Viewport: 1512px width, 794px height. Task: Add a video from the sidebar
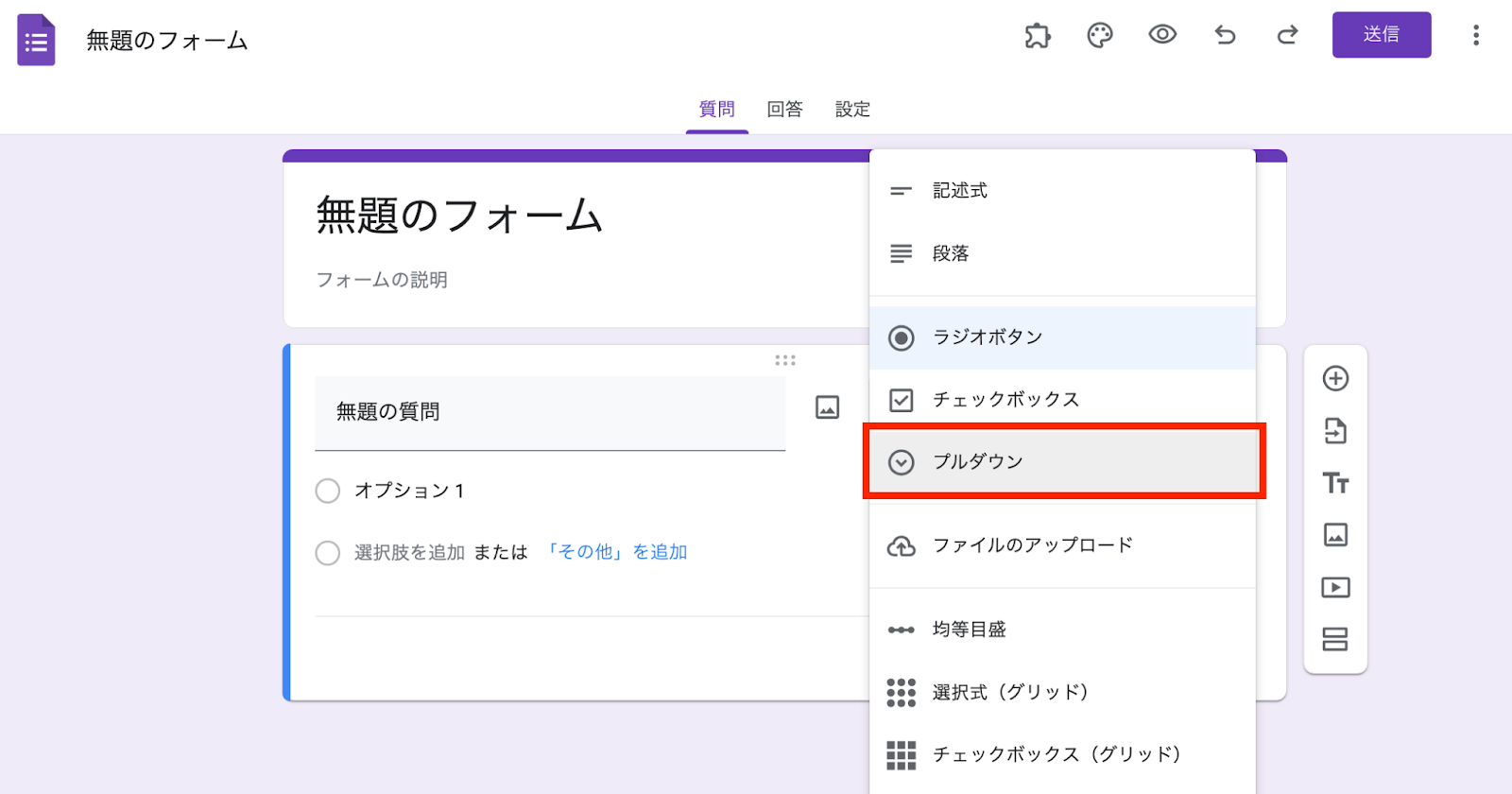1335,588
